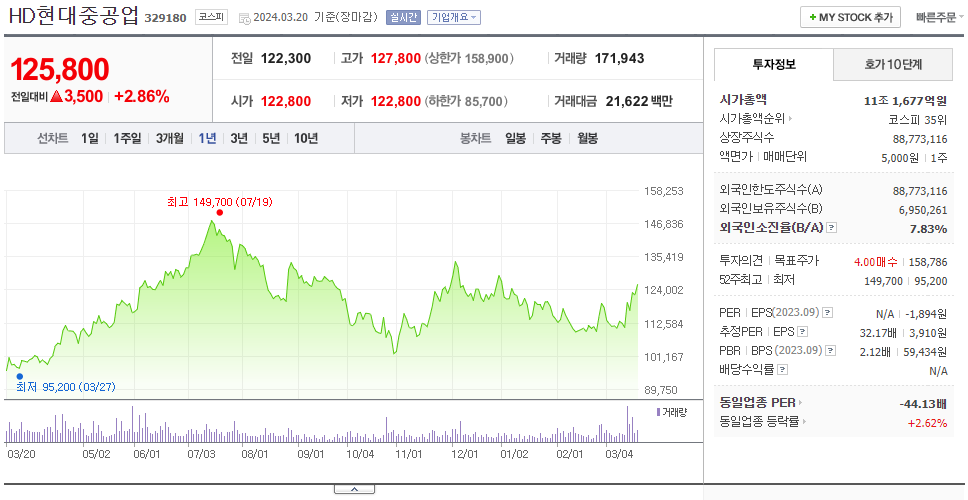
Task: Select the 3개월 line chart period
Action: [x=170, y=138]
